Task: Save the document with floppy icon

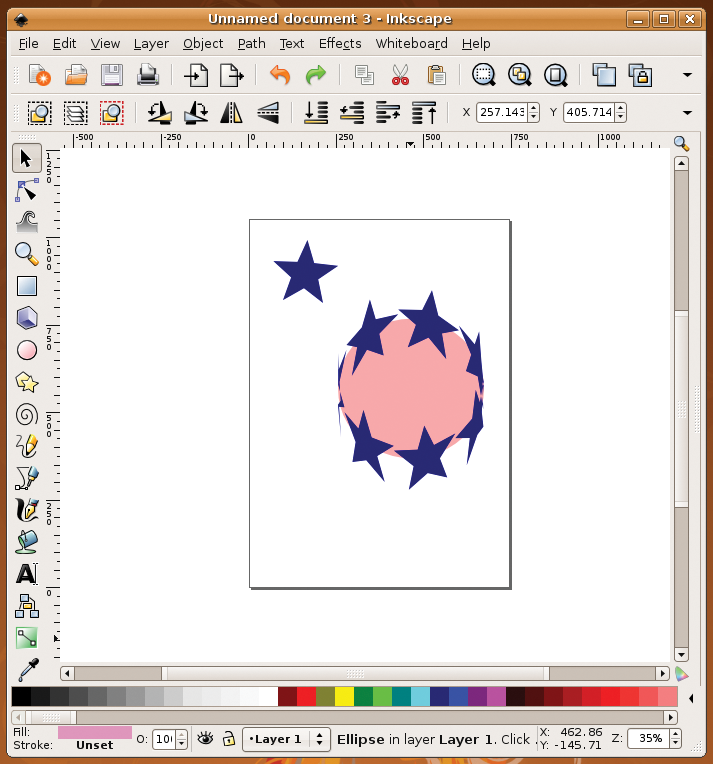Action: (112, 75)
